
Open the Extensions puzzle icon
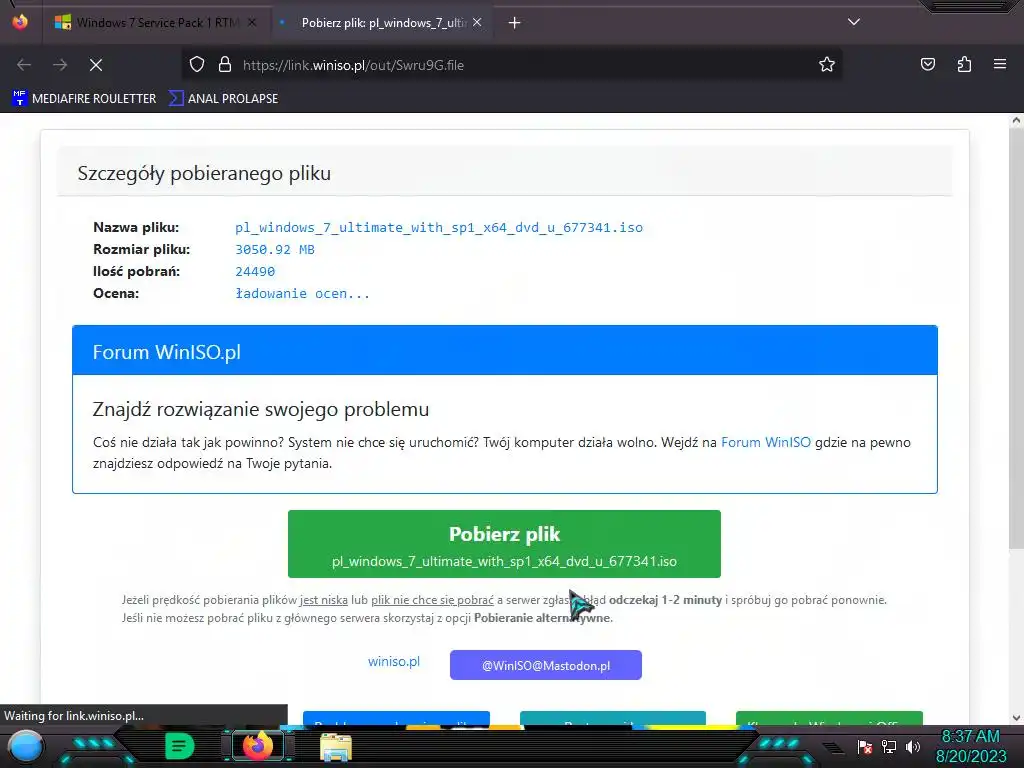tap(964, 64)
